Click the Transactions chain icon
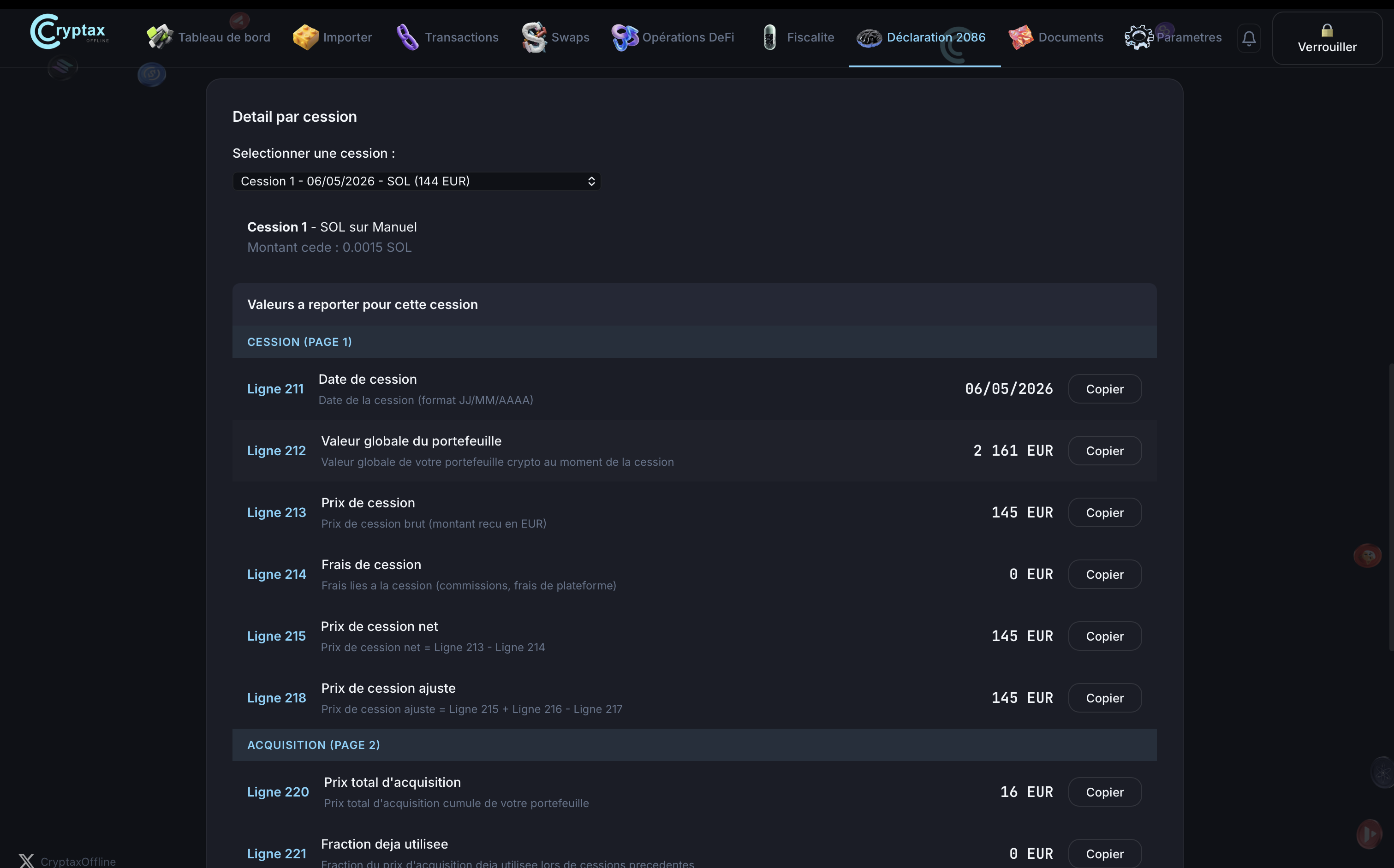 [x=407, y=37]
